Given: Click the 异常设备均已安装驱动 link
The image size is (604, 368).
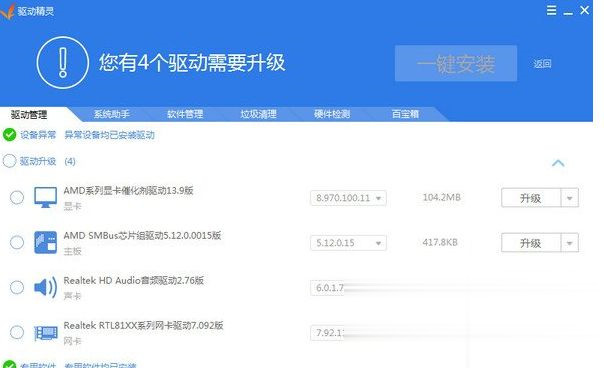Looking at the screenshot, I should [x=109, y=135].
